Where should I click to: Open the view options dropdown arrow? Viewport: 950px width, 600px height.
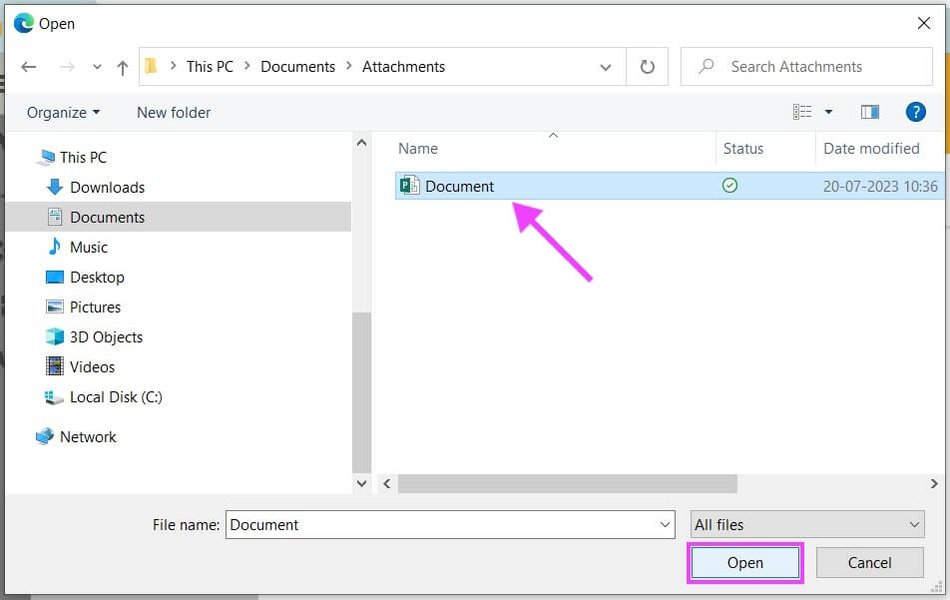(828, 112)
